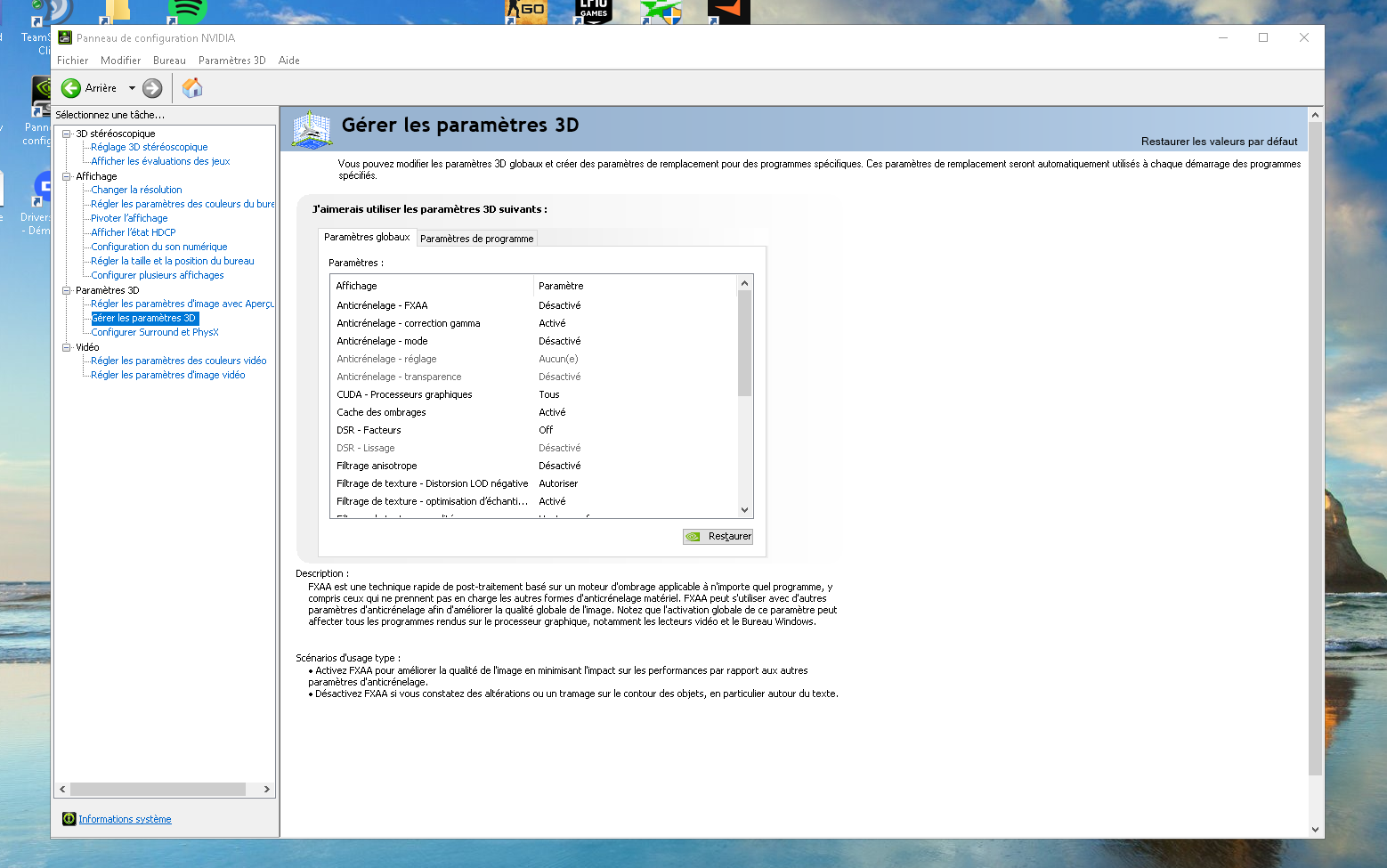Image resolution: width=1387 pixels, height=868 pixels.
Task: Collapse the Paramètres 3D tree node
Action: point(66,290)
